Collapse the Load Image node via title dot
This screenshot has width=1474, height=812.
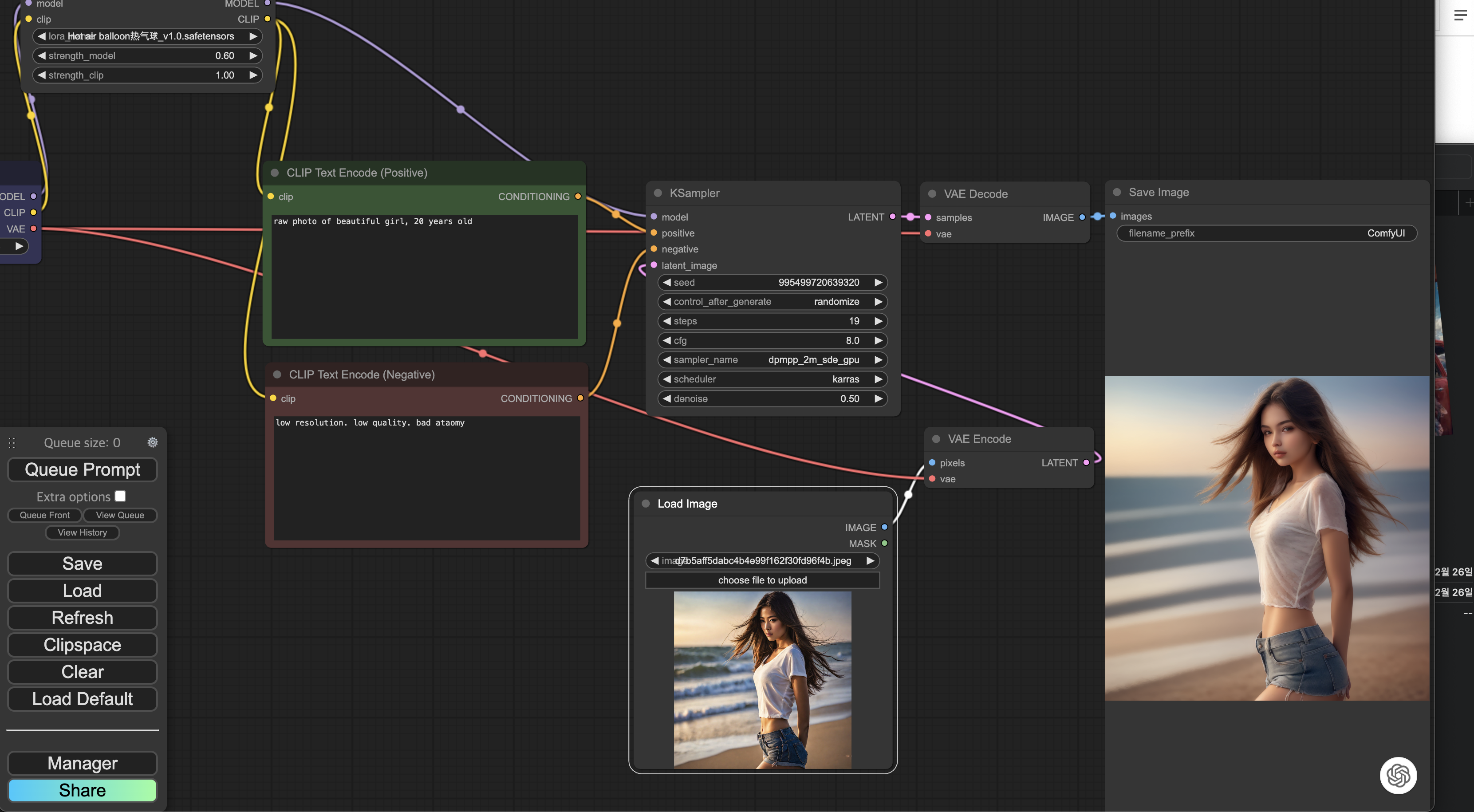click(x=646, y=504)
